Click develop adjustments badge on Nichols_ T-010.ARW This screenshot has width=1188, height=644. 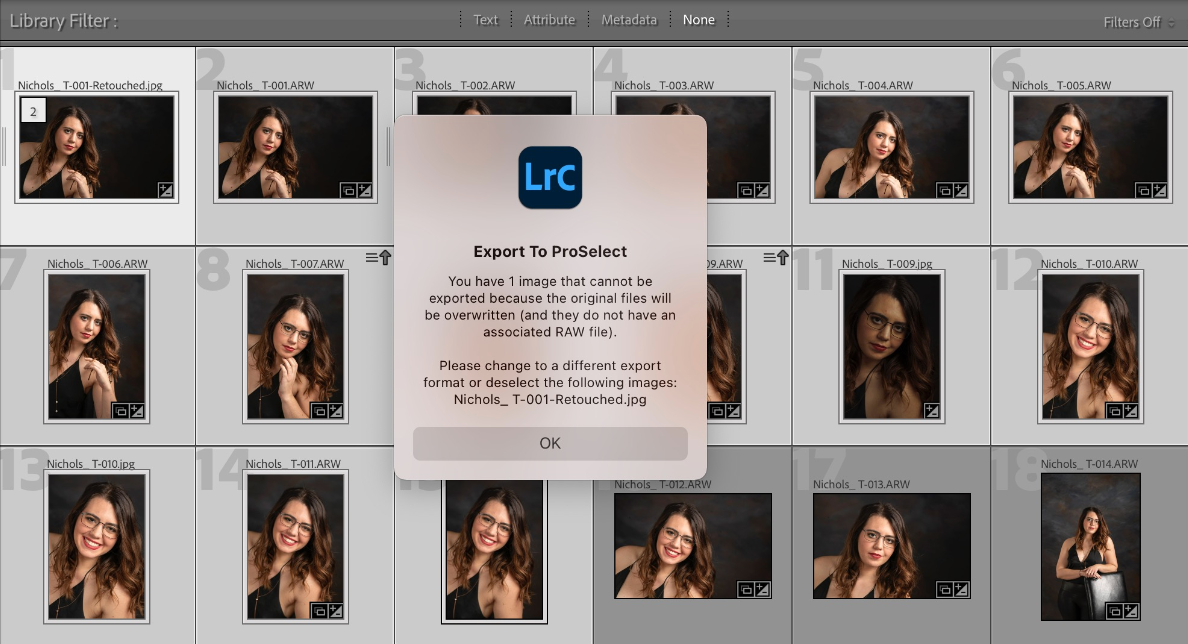[x=1131, y=410]
